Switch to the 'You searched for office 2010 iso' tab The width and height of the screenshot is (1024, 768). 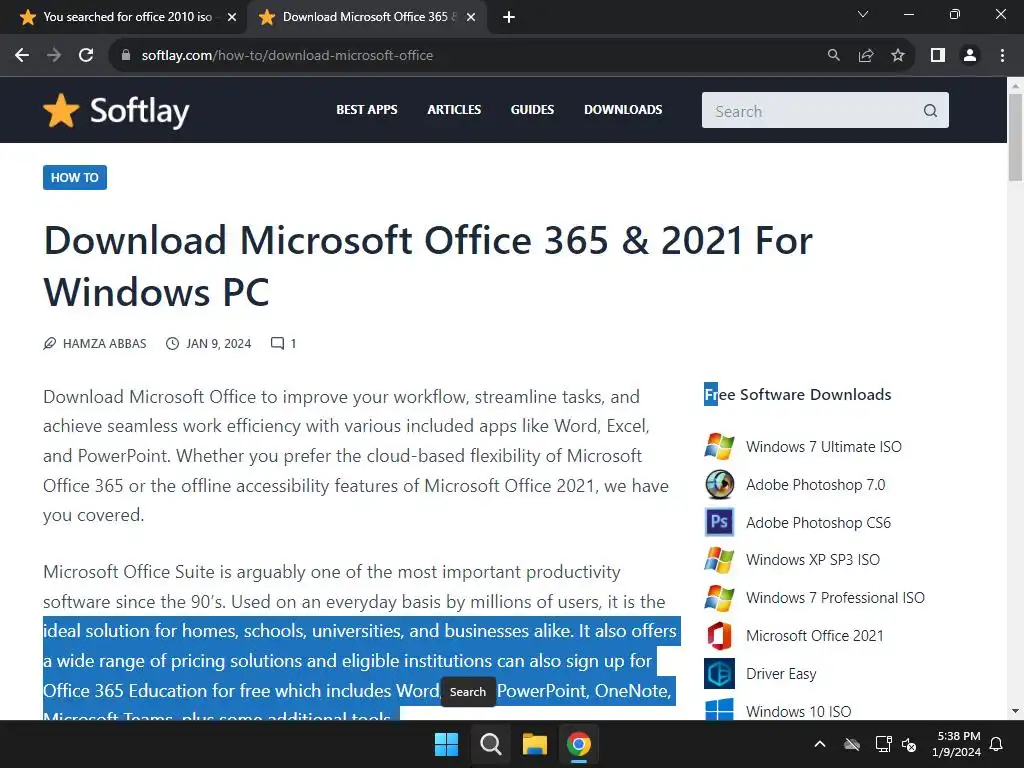[127, 17]
